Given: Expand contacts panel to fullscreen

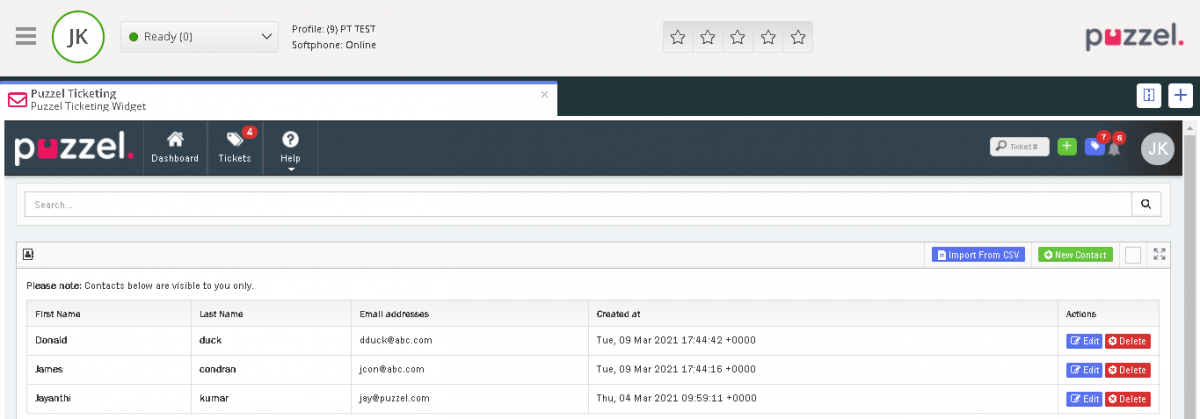Looking at the screenshot, I should click(x=1160, y=254).
